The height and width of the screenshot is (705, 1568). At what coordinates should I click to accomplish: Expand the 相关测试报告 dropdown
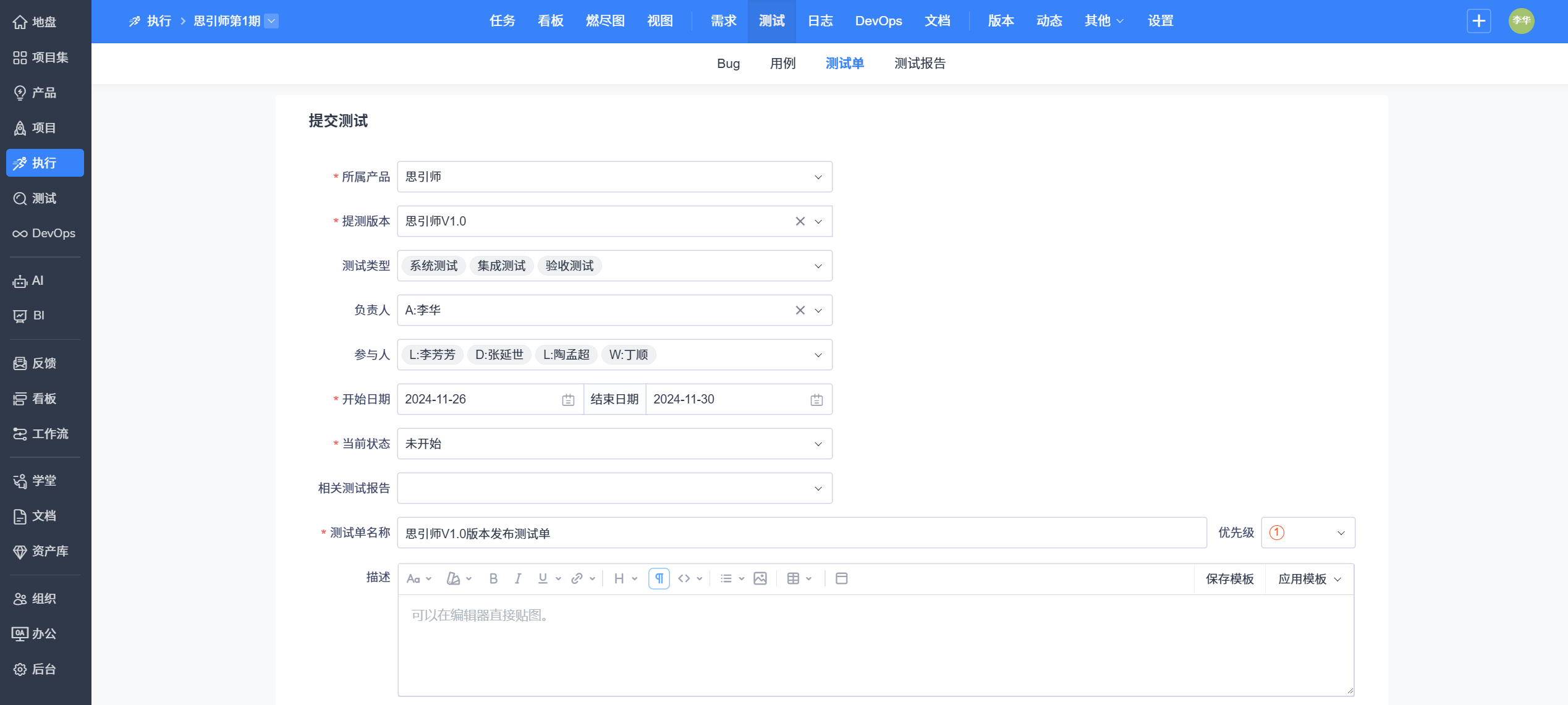(614, 488)
